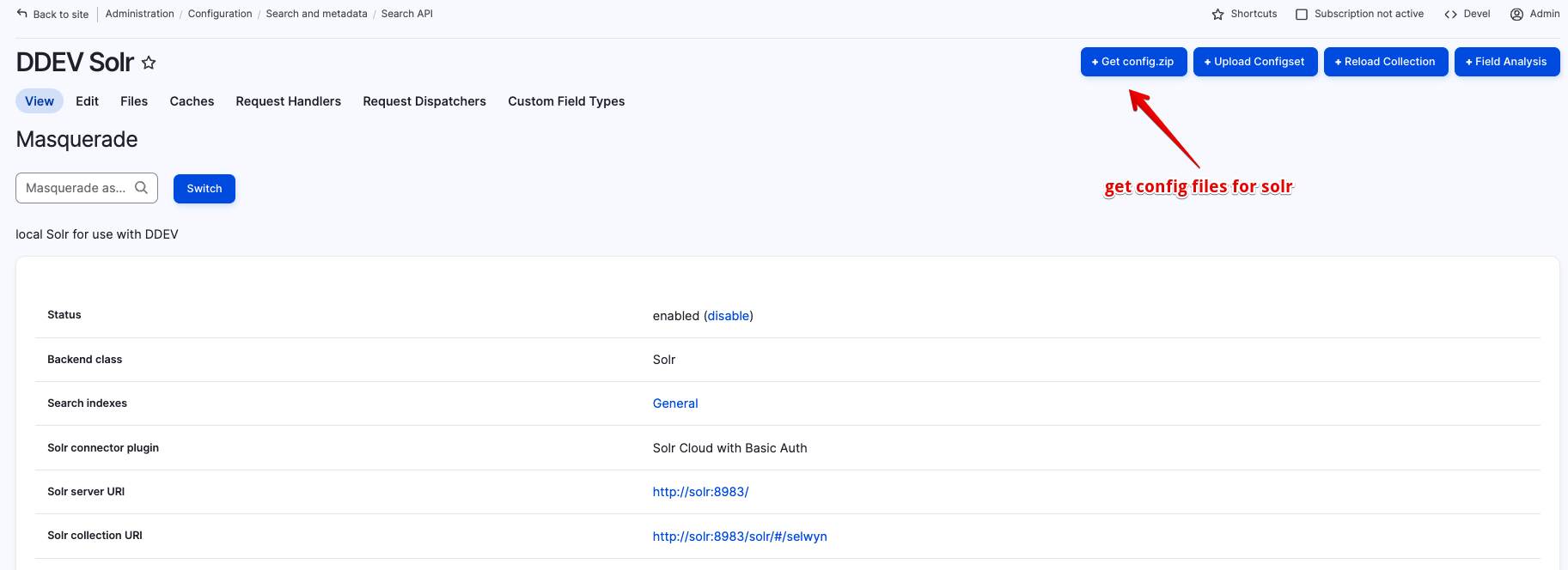
Task: Add DDEV Solr to shortcuts star
Action: 149,63
